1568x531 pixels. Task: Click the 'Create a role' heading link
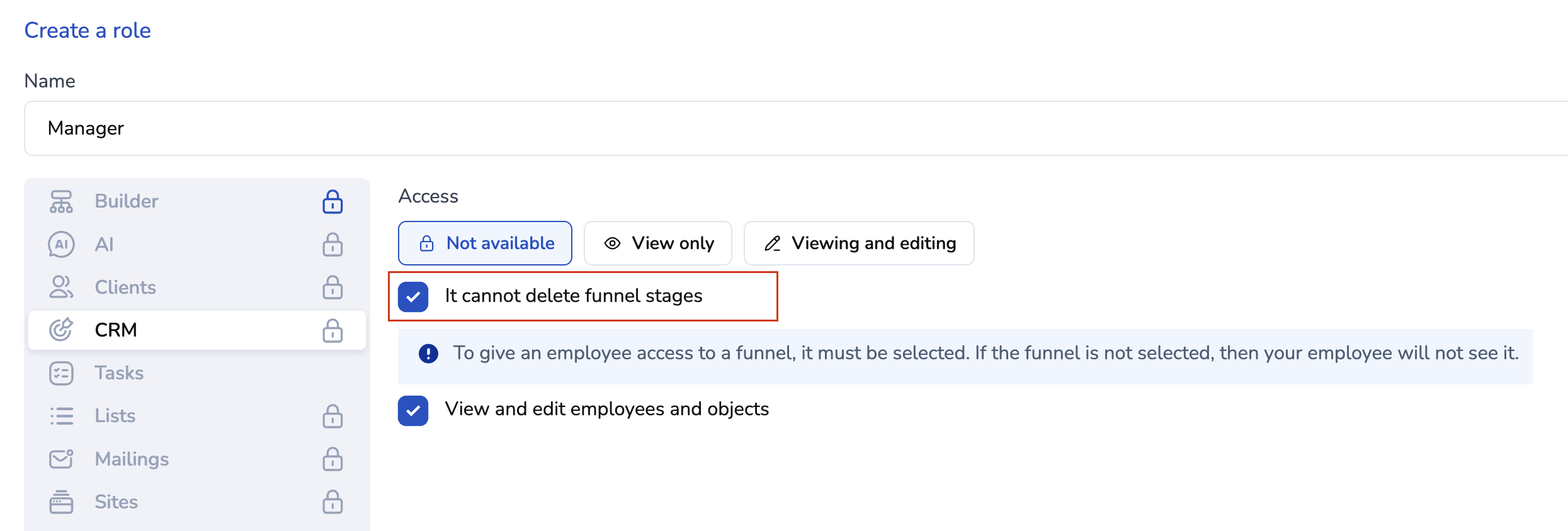point(88,30)
